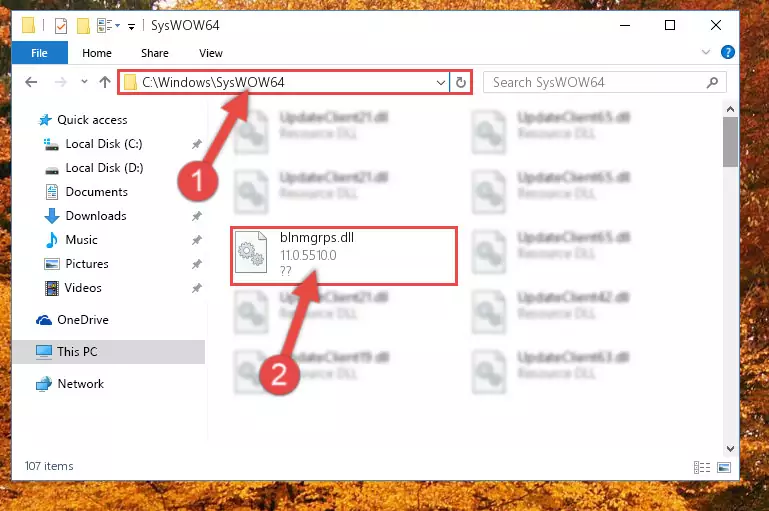Image resolution: width=769 pixels, height=511 pixels.
Task: Expand the ribbon with the chevron
Action: pos(706,52)
